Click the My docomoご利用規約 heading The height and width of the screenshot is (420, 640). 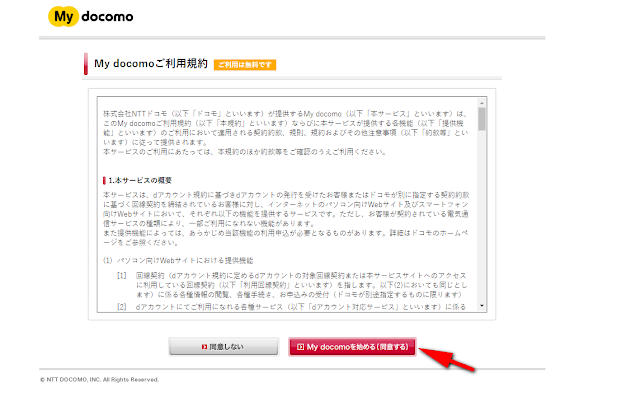(151, 64)
